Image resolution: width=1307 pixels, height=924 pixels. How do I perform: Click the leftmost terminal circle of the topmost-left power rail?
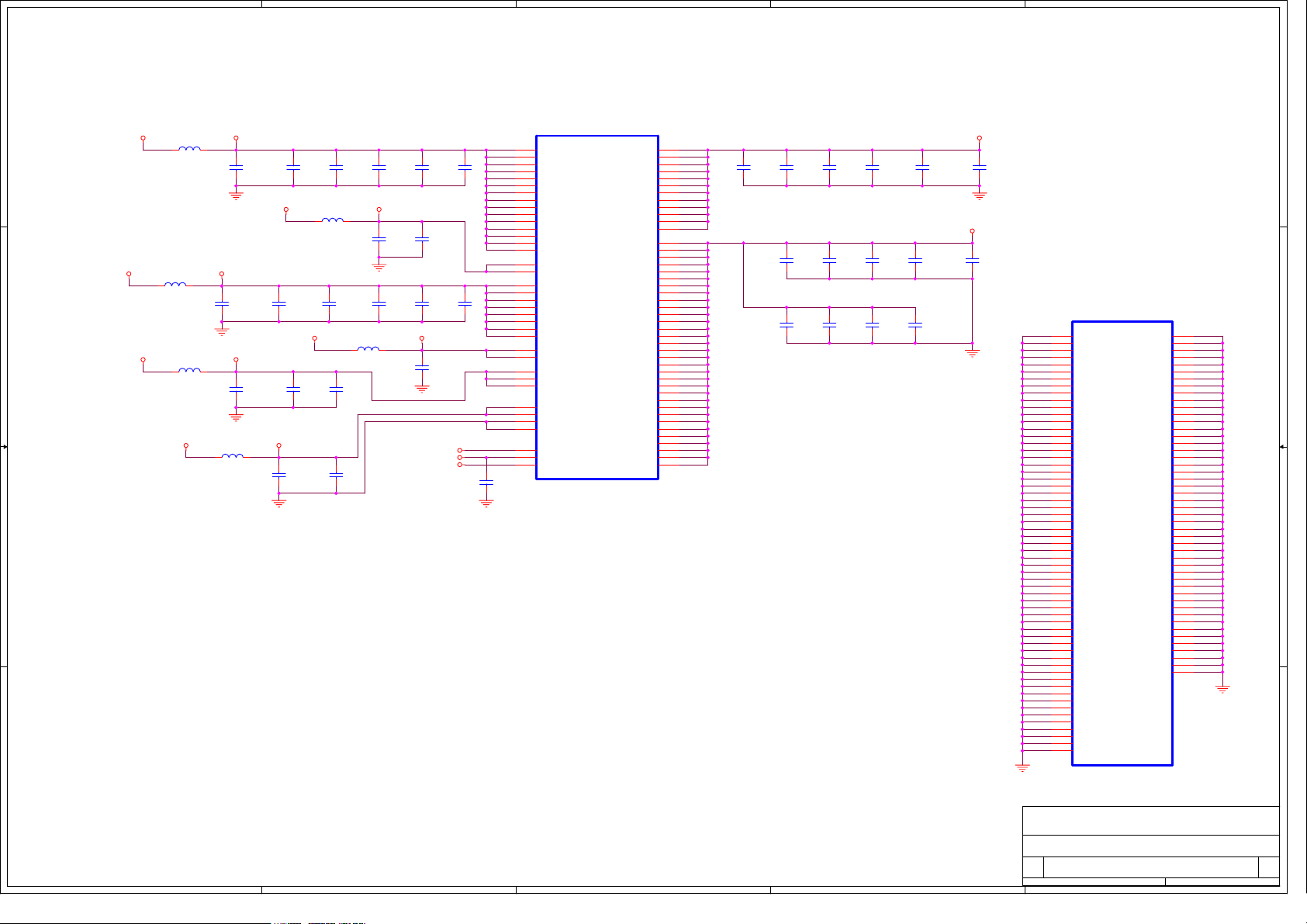point(143,138)
